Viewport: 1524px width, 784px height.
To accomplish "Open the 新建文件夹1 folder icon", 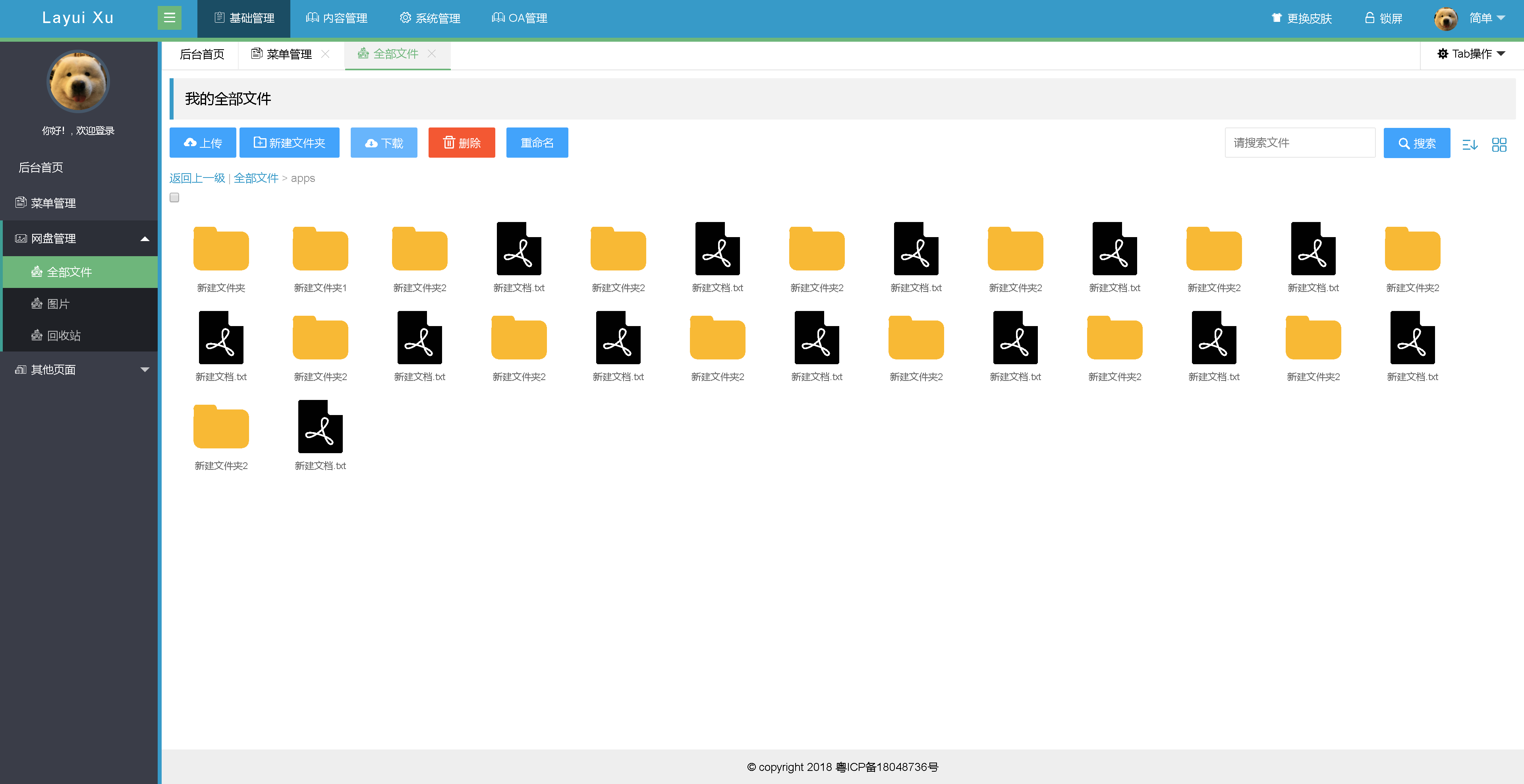I will 320,249.
